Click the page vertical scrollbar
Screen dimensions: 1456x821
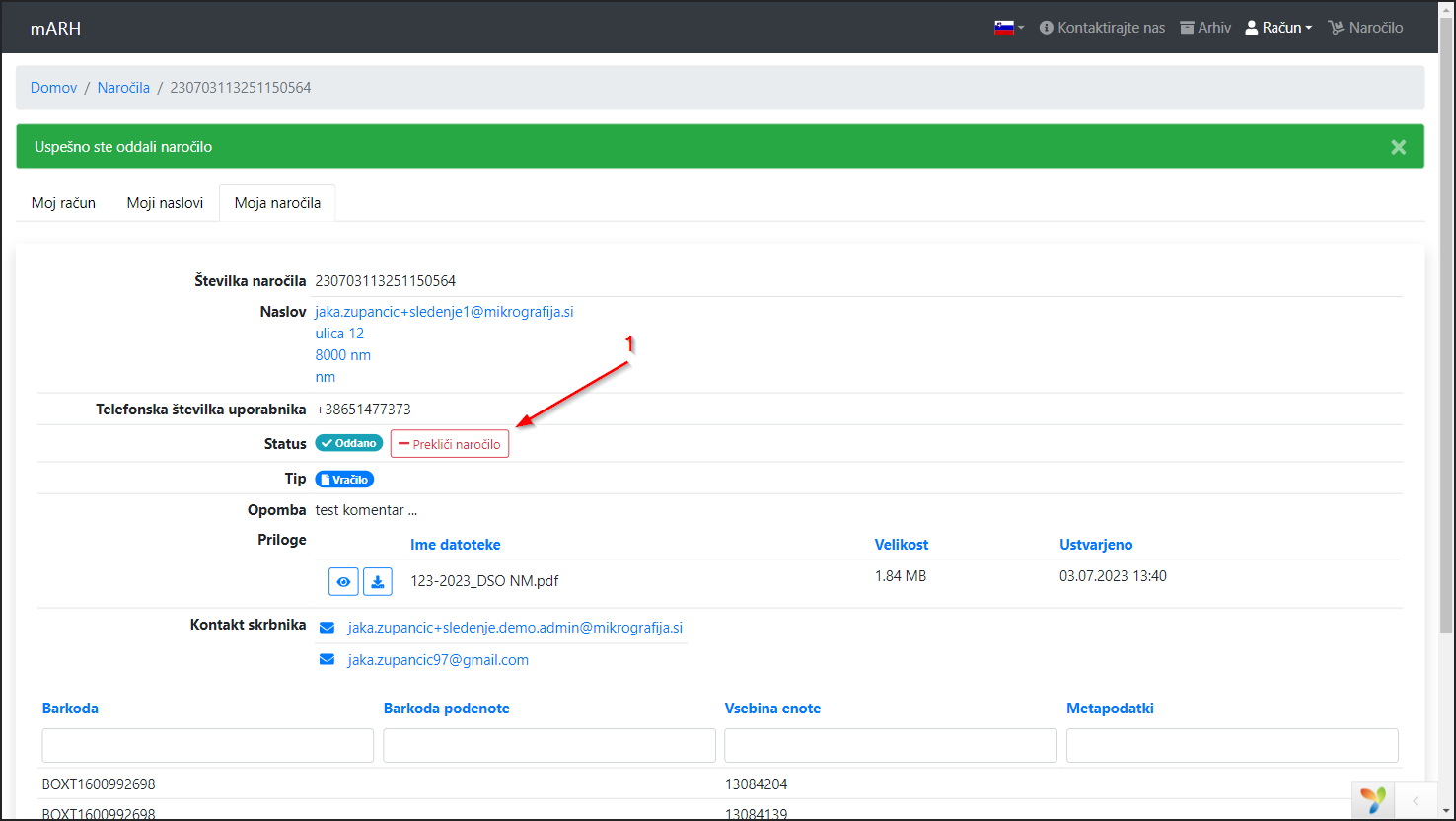(1446, 336)
